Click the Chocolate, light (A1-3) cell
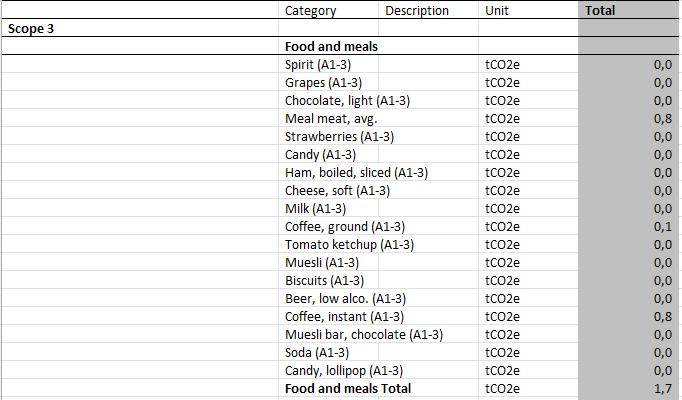 pos(347,101)
